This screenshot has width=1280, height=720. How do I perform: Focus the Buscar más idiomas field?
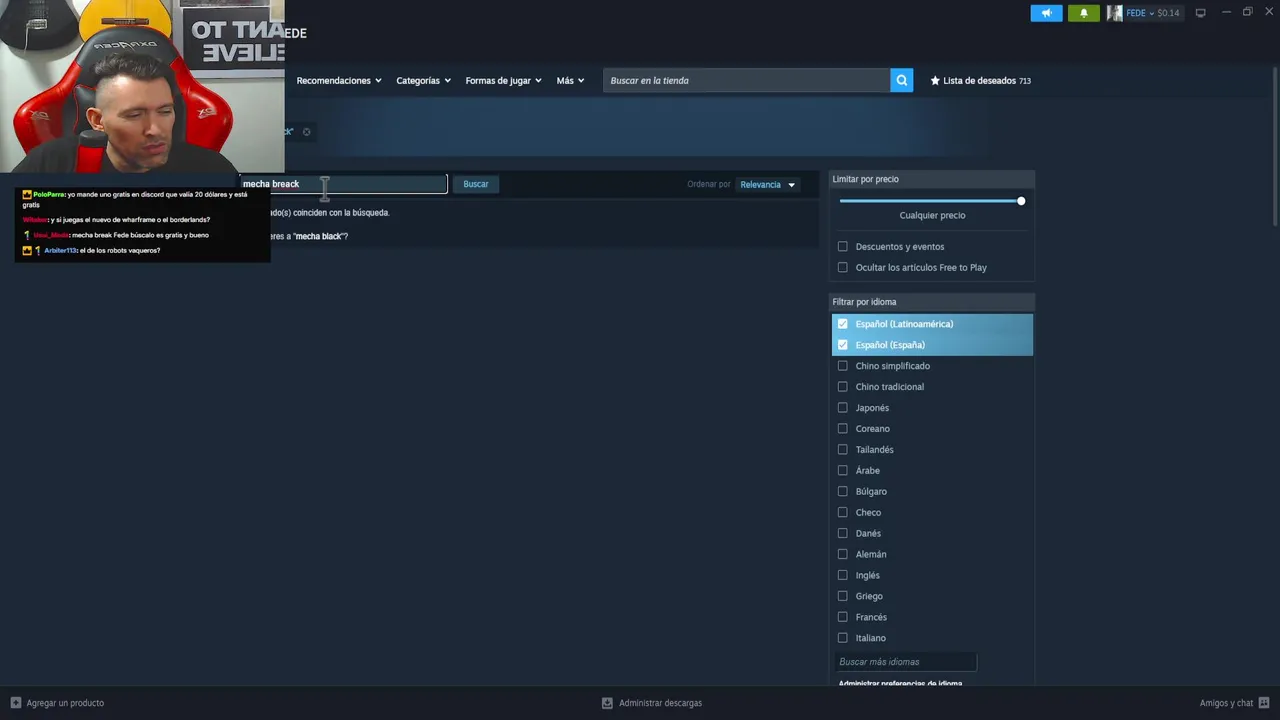(905, 662)
